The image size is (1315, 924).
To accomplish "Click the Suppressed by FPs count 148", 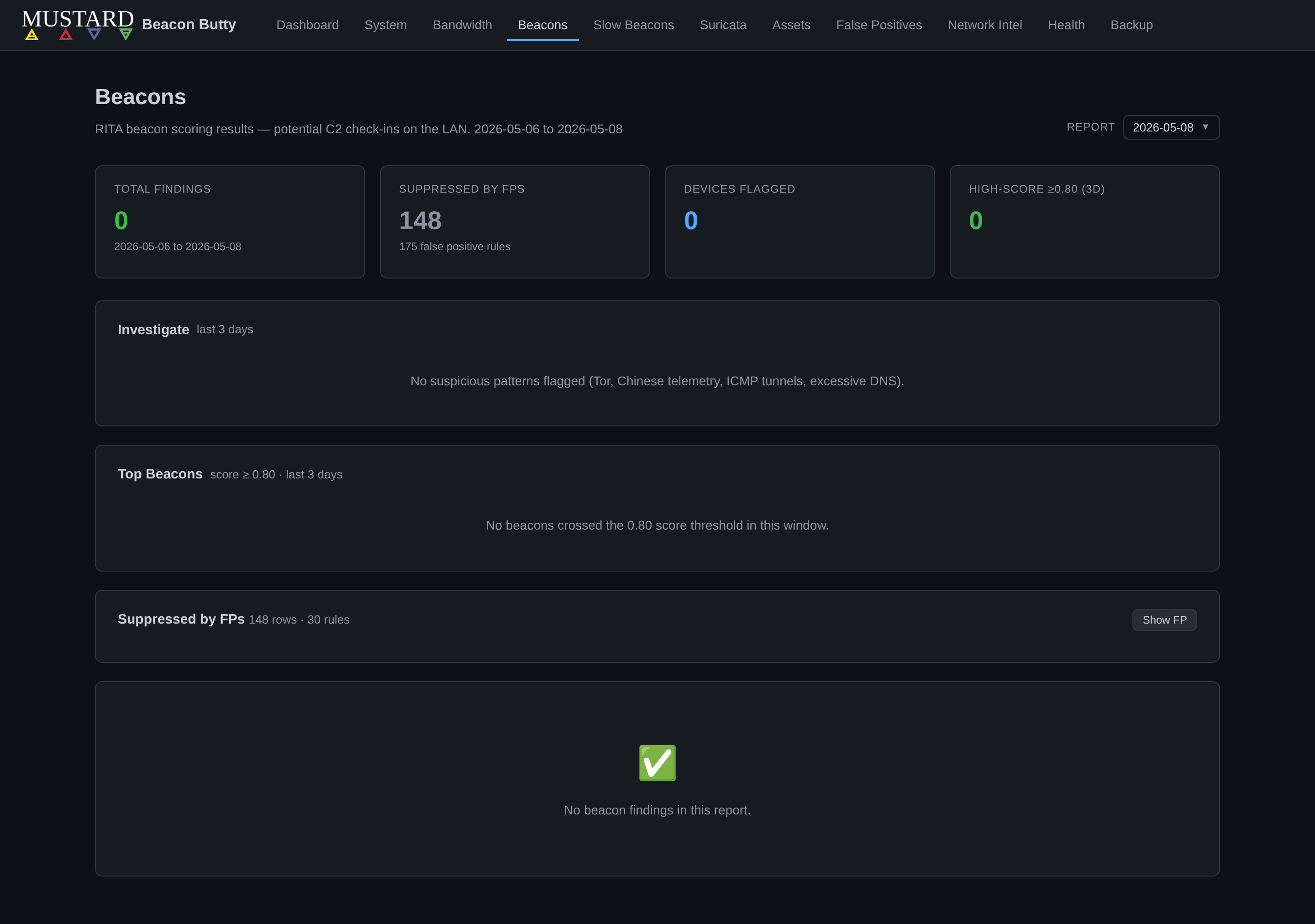I will click(x=420, y=220).
